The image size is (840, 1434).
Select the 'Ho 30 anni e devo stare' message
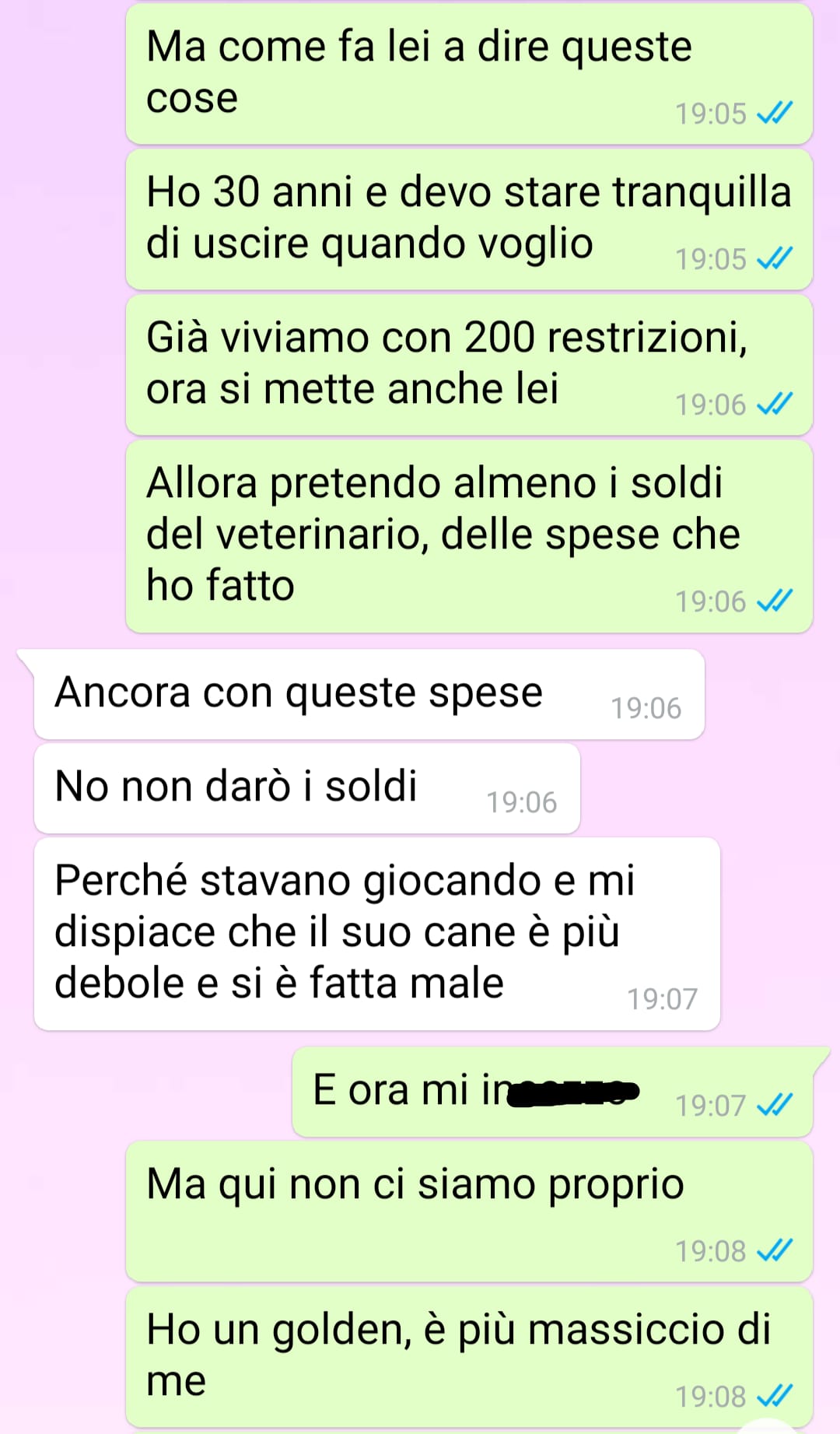coord(469,219)
